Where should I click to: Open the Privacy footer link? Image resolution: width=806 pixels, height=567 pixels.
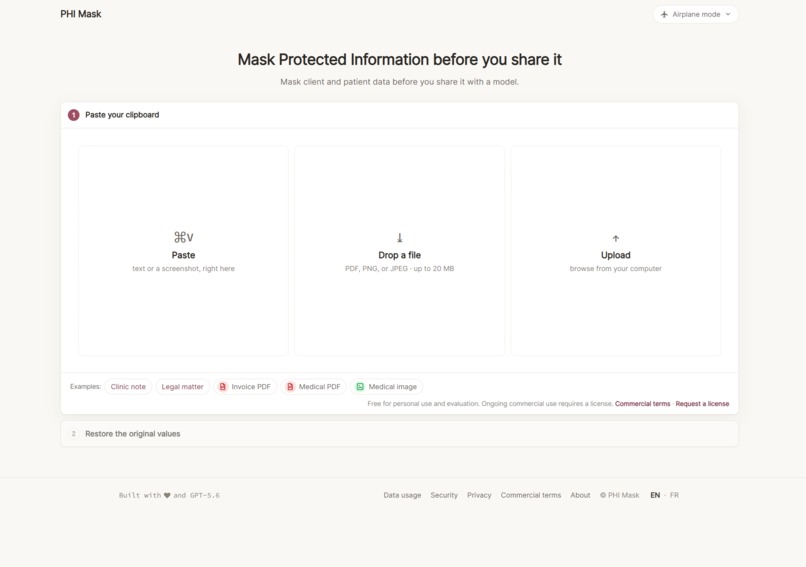[x=479, y=495]
